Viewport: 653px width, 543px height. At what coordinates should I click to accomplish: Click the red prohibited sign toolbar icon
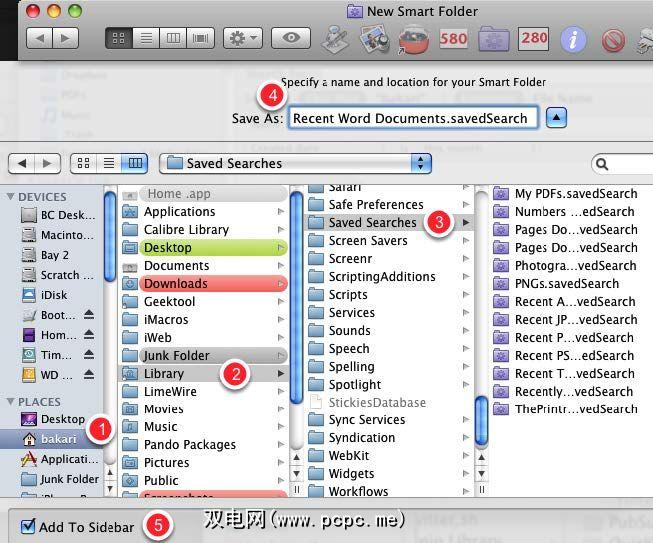(612, 40)
